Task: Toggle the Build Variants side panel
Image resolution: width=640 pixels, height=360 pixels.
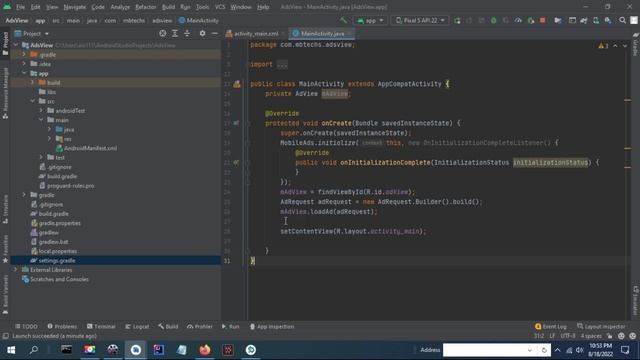Action: pos(5,294)
